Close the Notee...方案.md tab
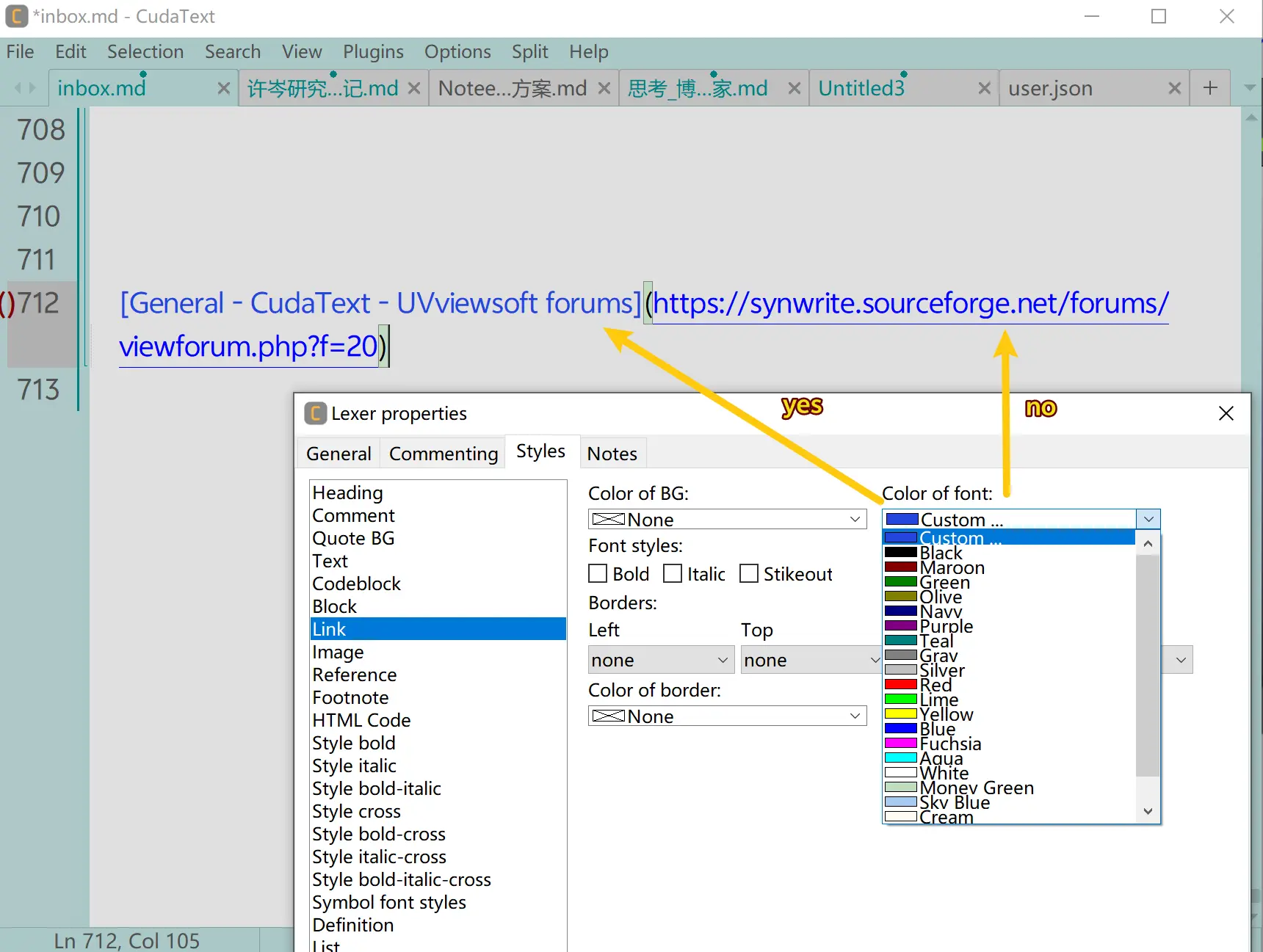1263x952 pixels. (604, 89)
